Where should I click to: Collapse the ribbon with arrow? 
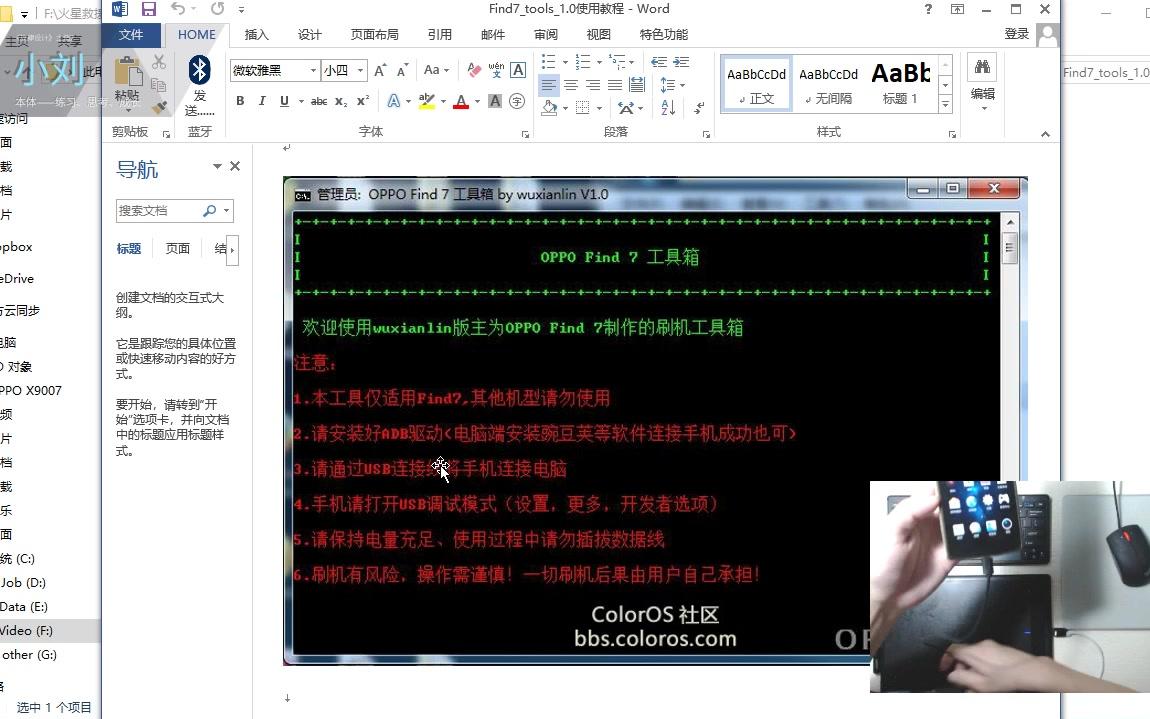pos(1045,134)
